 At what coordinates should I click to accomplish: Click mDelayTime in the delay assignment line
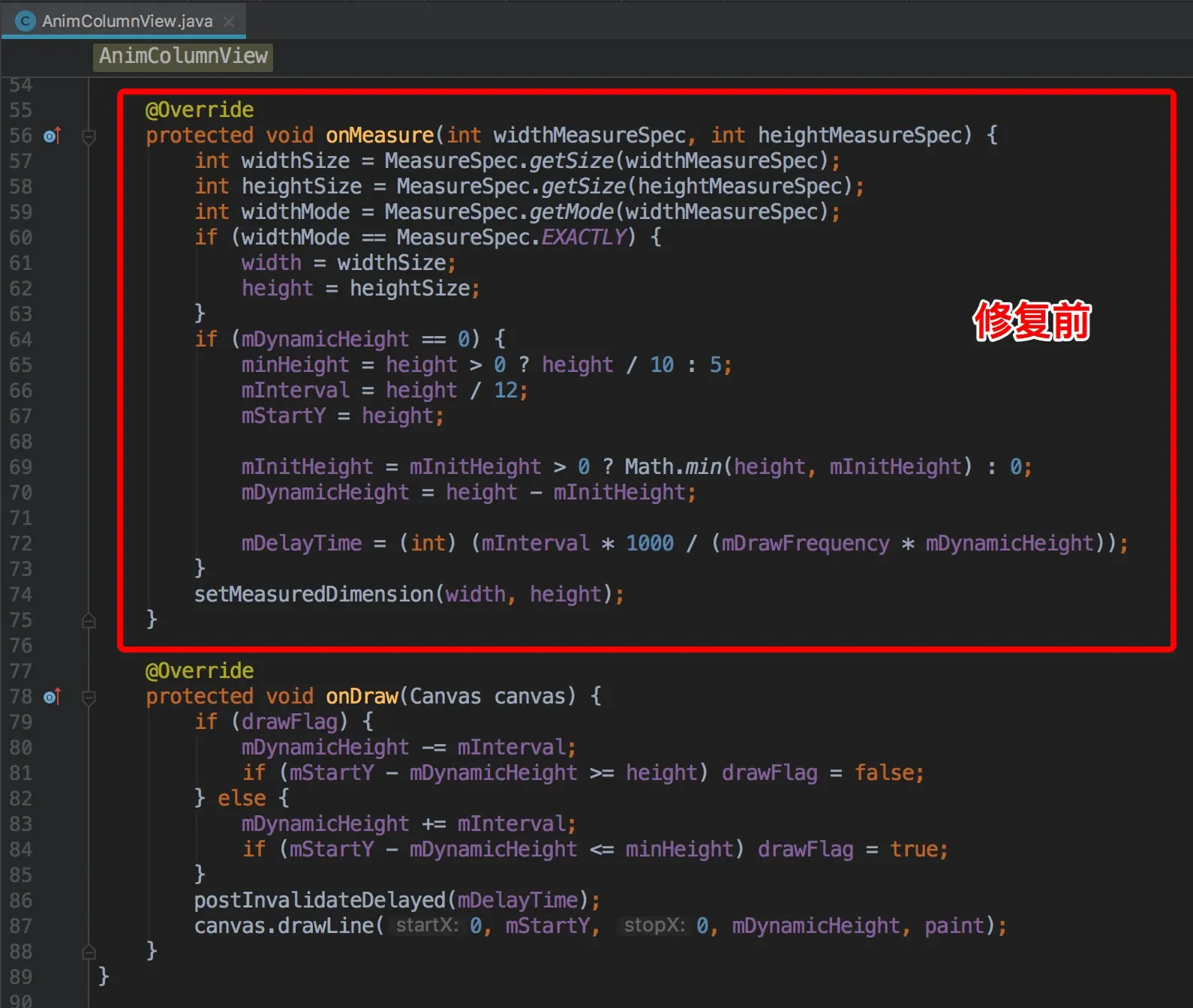(302, 544)
